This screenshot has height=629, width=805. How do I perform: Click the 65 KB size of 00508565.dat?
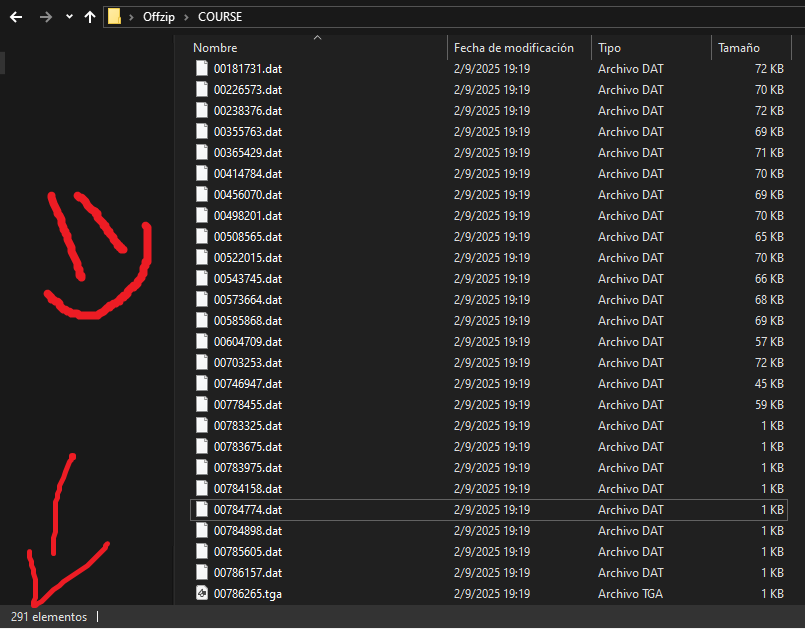tap(769, 237)
